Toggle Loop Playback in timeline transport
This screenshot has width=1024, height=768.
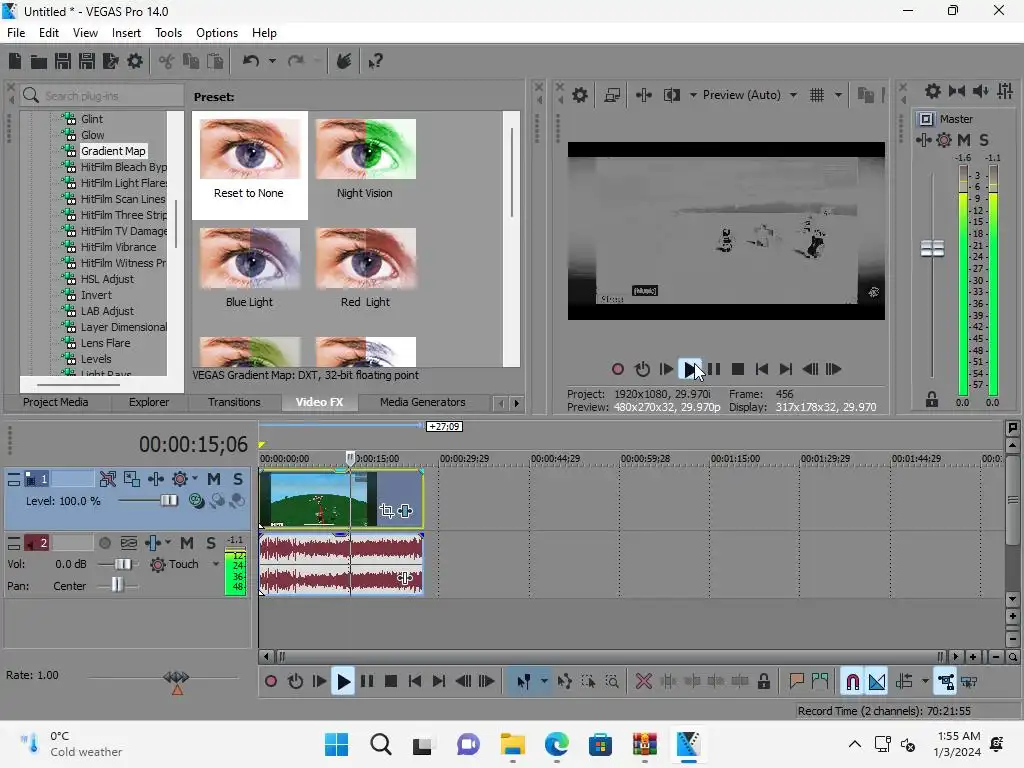coord(295,682)
